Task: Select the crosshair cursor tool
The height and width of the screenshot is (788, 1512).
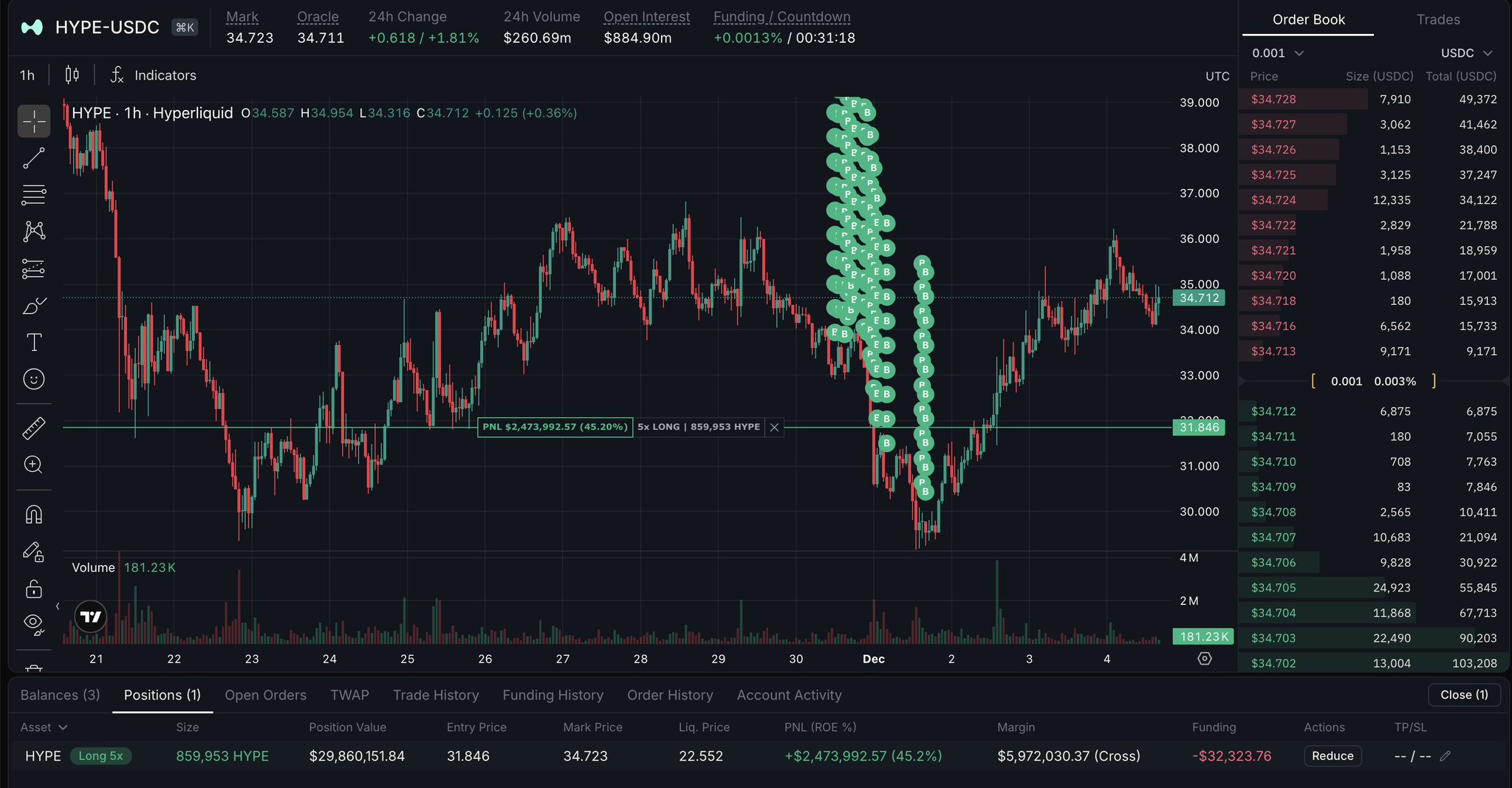Action: pyautogui.click(x=34, y=121)
